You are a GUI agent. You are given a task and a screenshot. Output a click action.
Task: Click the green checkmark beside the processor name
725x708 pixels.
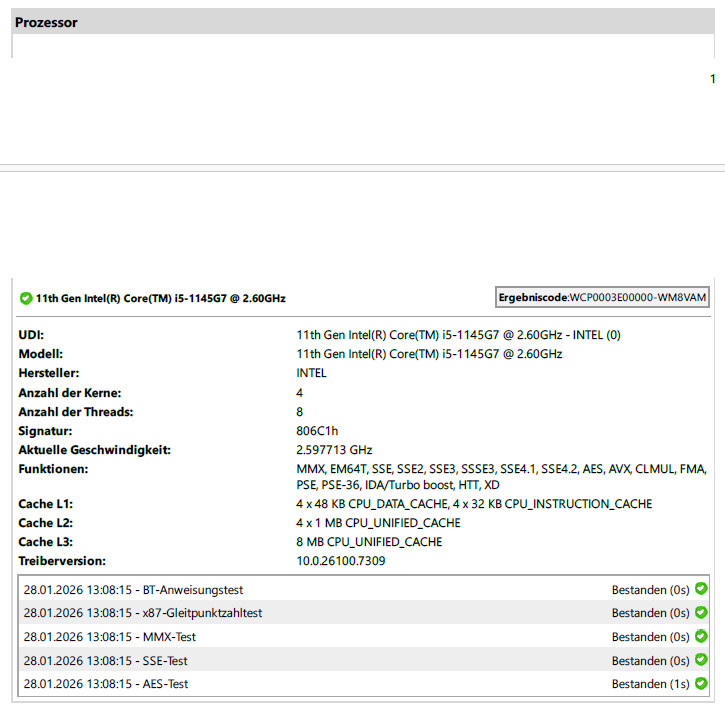point(26,298)
